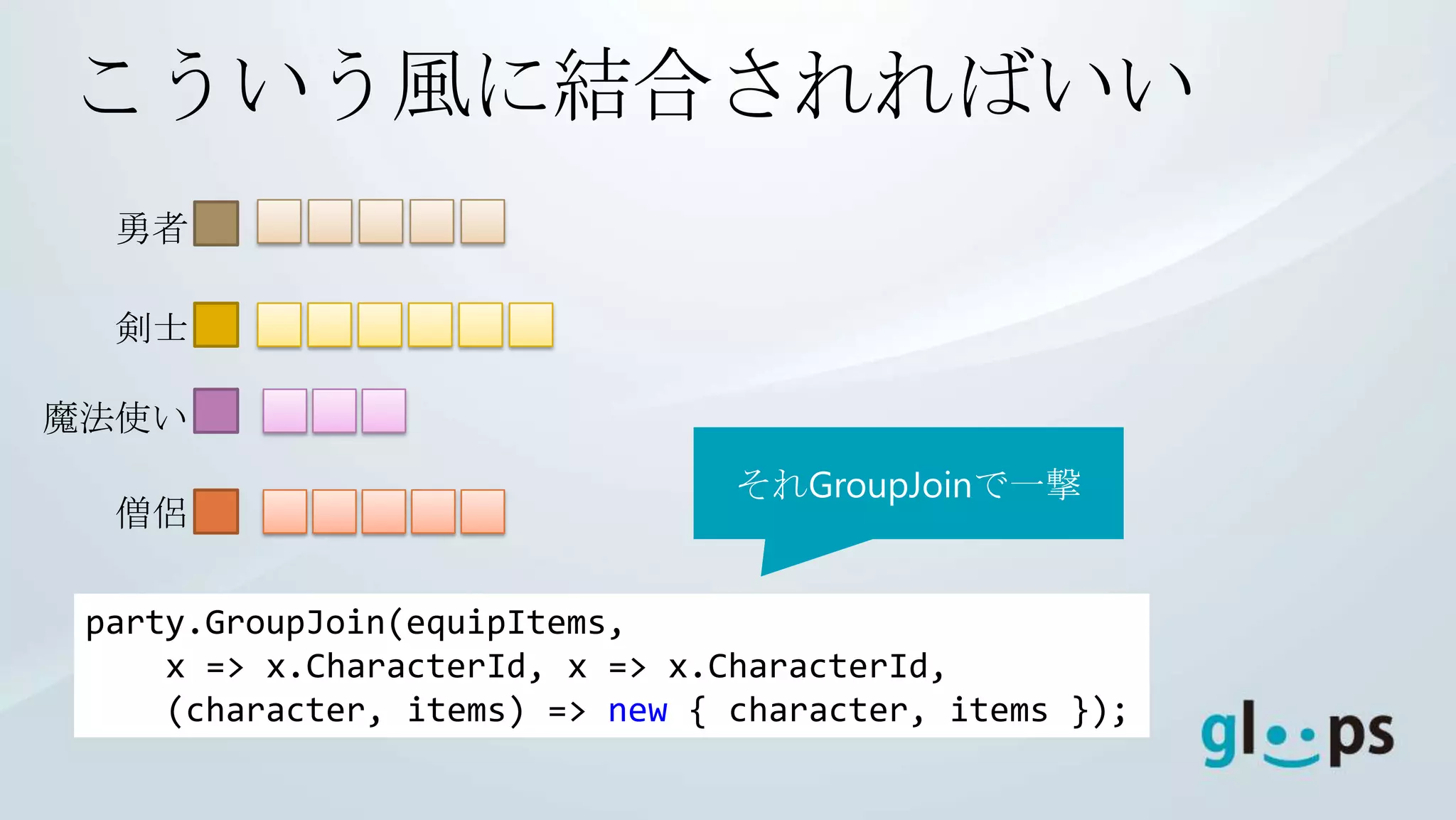Click the 勇者 label
Viewport: 1456px width, 820px height.
(x=151, y=228)
